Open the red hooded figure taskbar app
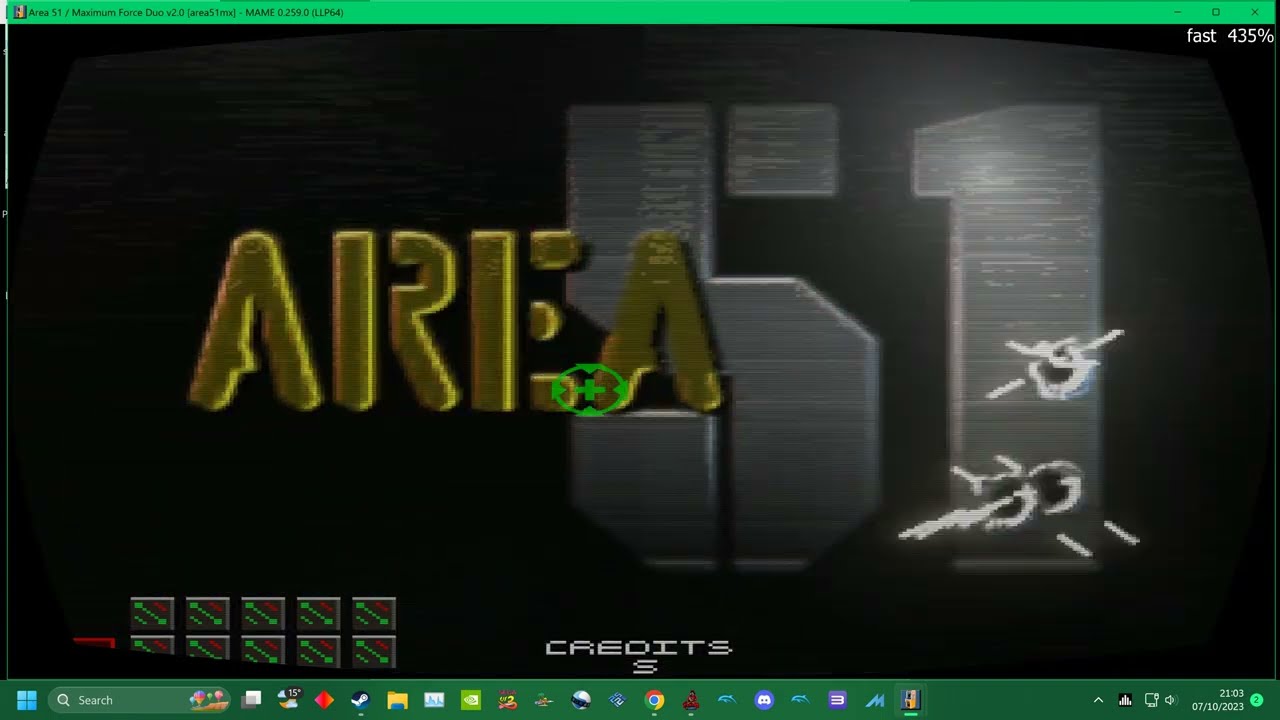This screenshot has height=720, width=1280. (691, 700)
